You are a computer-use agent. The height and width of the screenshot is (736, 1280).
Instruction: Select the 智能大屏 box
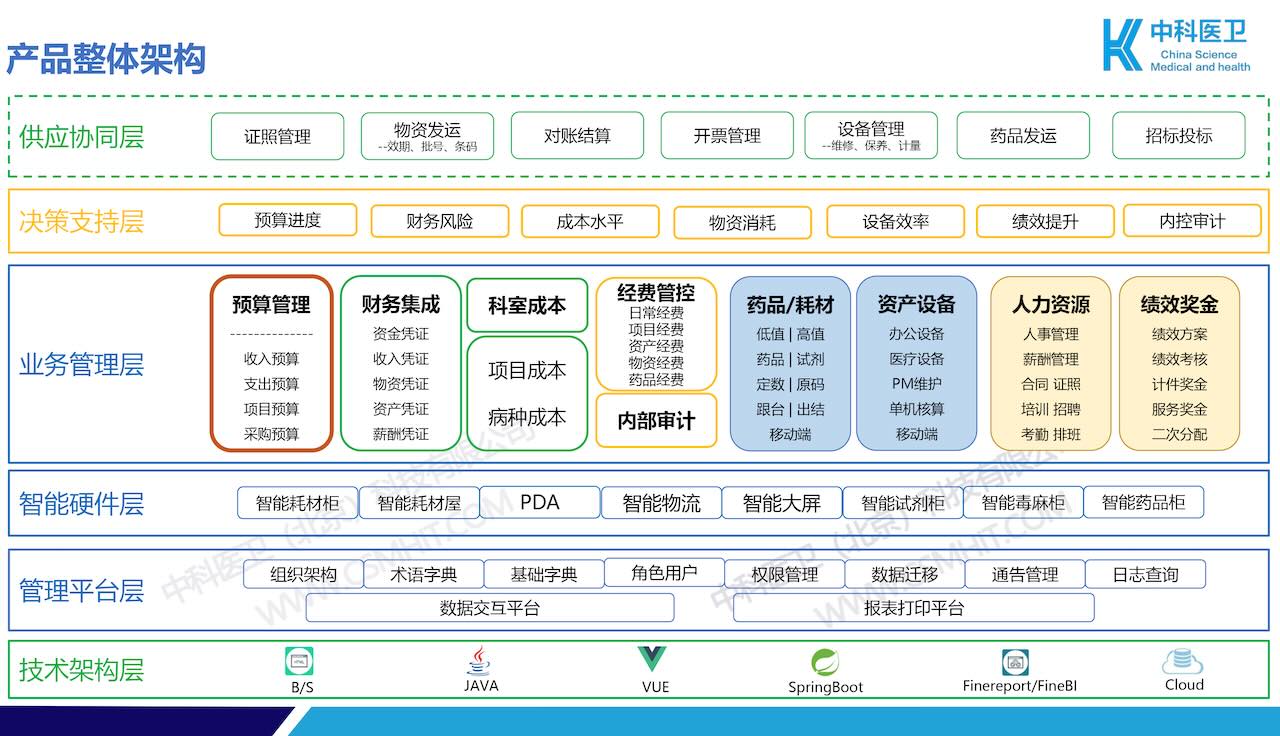point(782,503)
